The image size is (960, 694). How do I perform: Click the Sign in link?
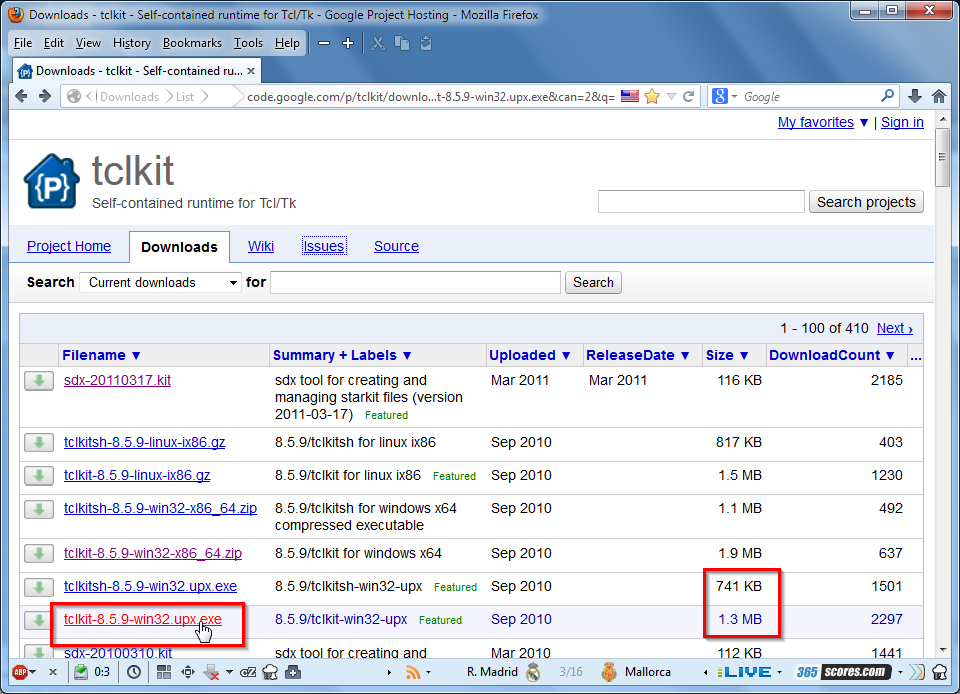click(902, 122)
